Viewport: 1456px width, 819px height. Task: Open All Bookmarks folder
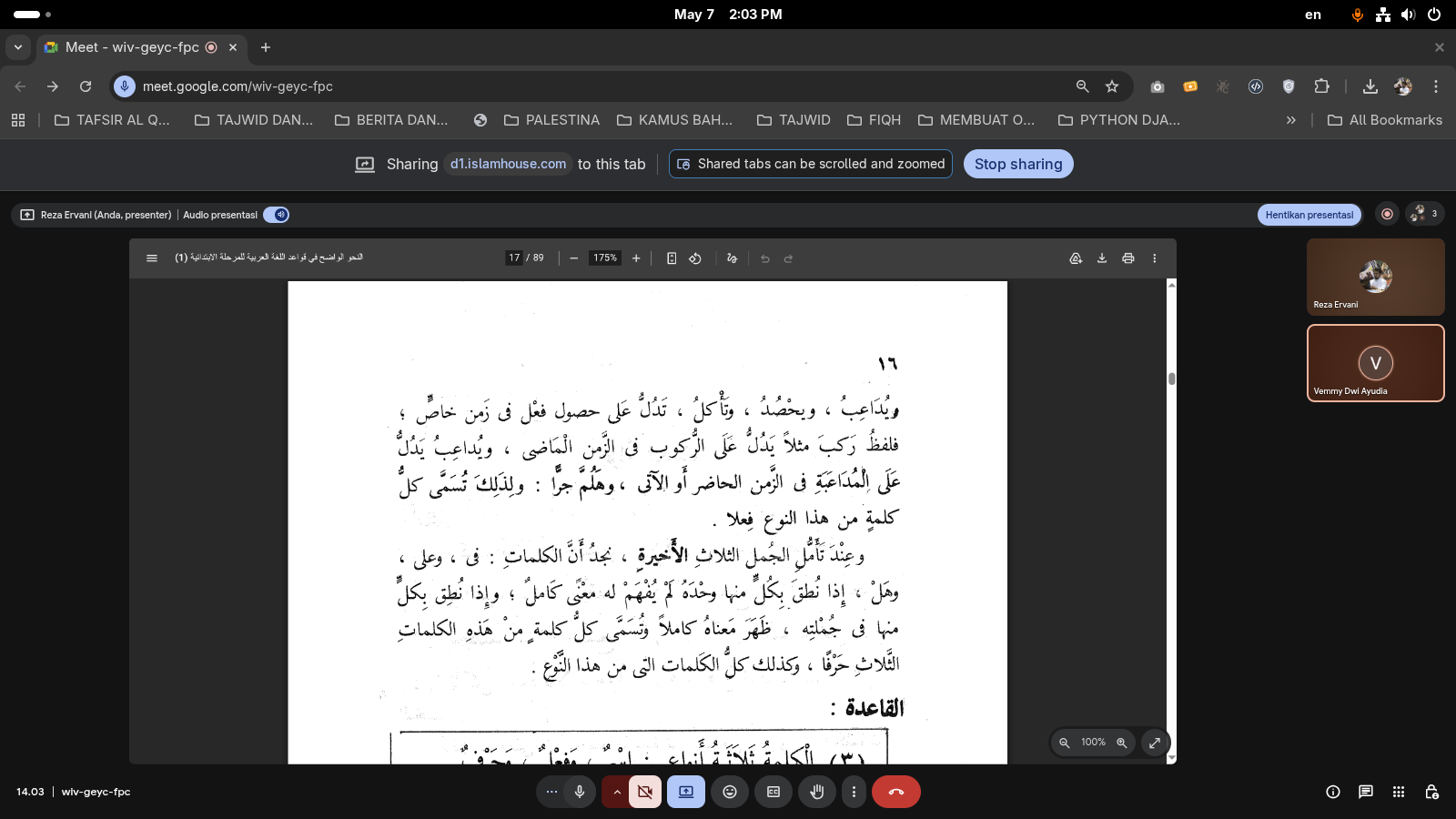click(x=1385, y=120)
